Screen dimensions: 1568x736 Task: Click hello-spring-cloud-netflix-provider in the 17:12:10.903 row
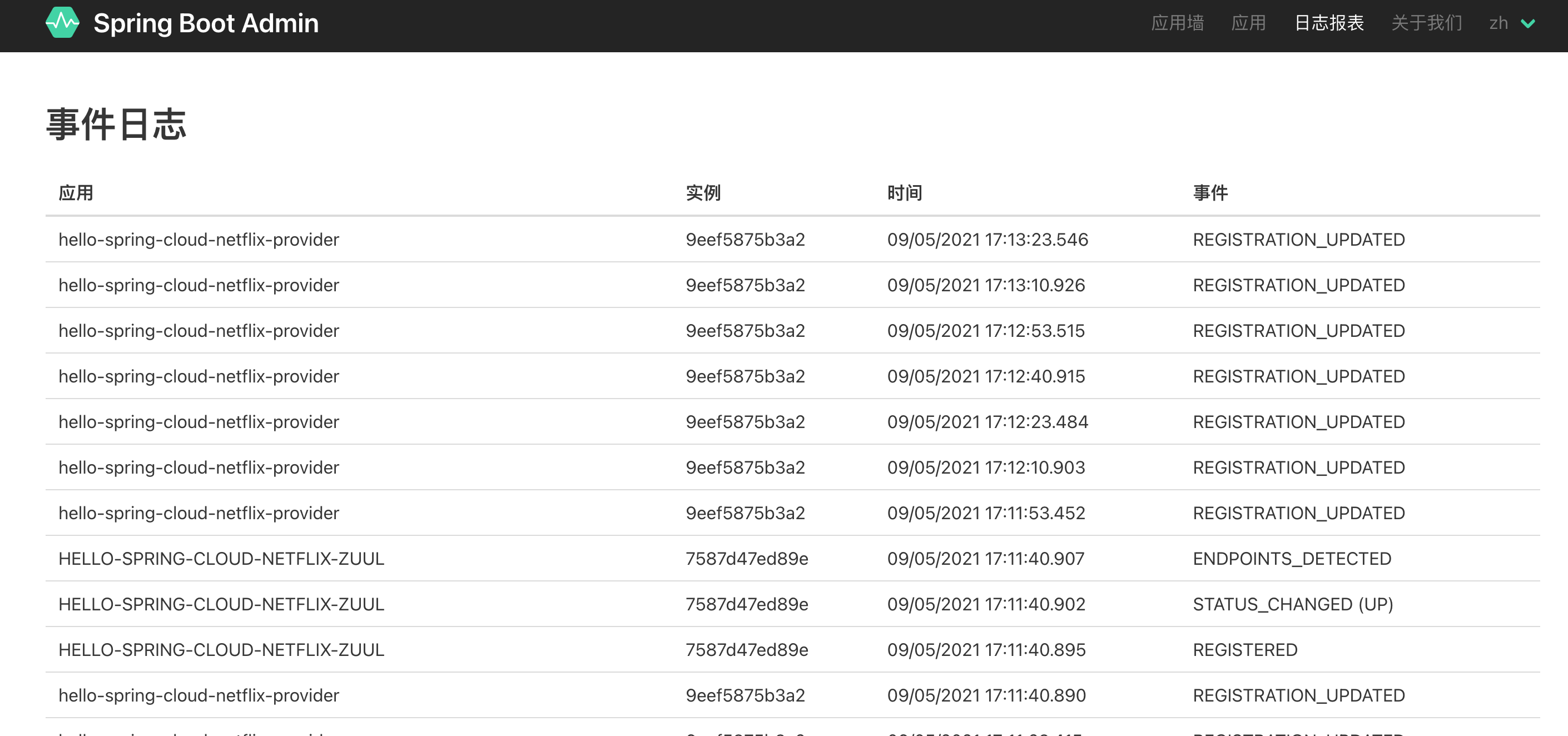(199, 468)
